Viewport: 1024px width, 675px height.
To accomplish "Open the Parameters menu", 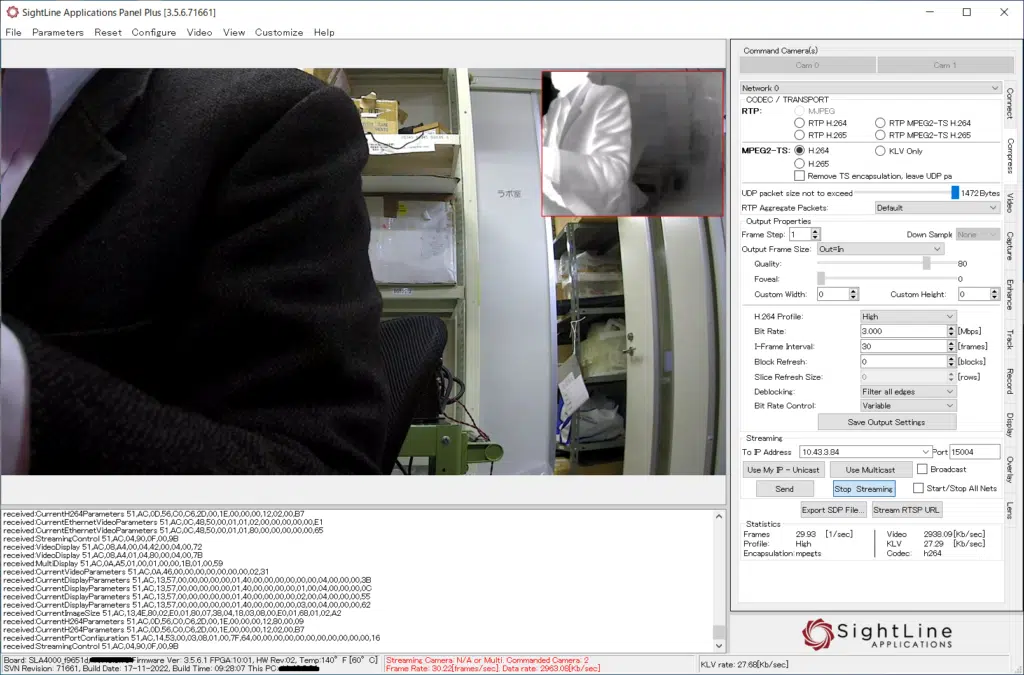I will coord(58,32).
